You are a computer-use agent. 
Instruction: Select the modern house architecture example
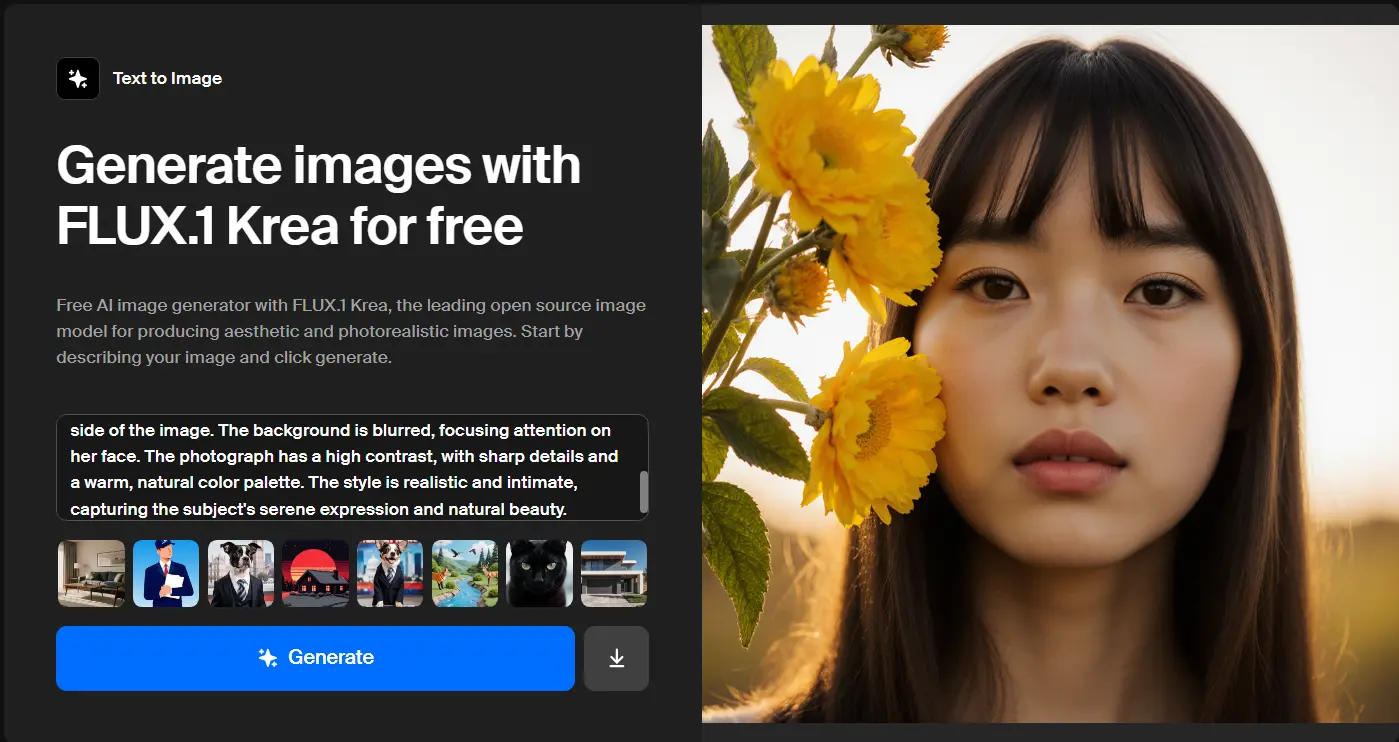point(614,573)
